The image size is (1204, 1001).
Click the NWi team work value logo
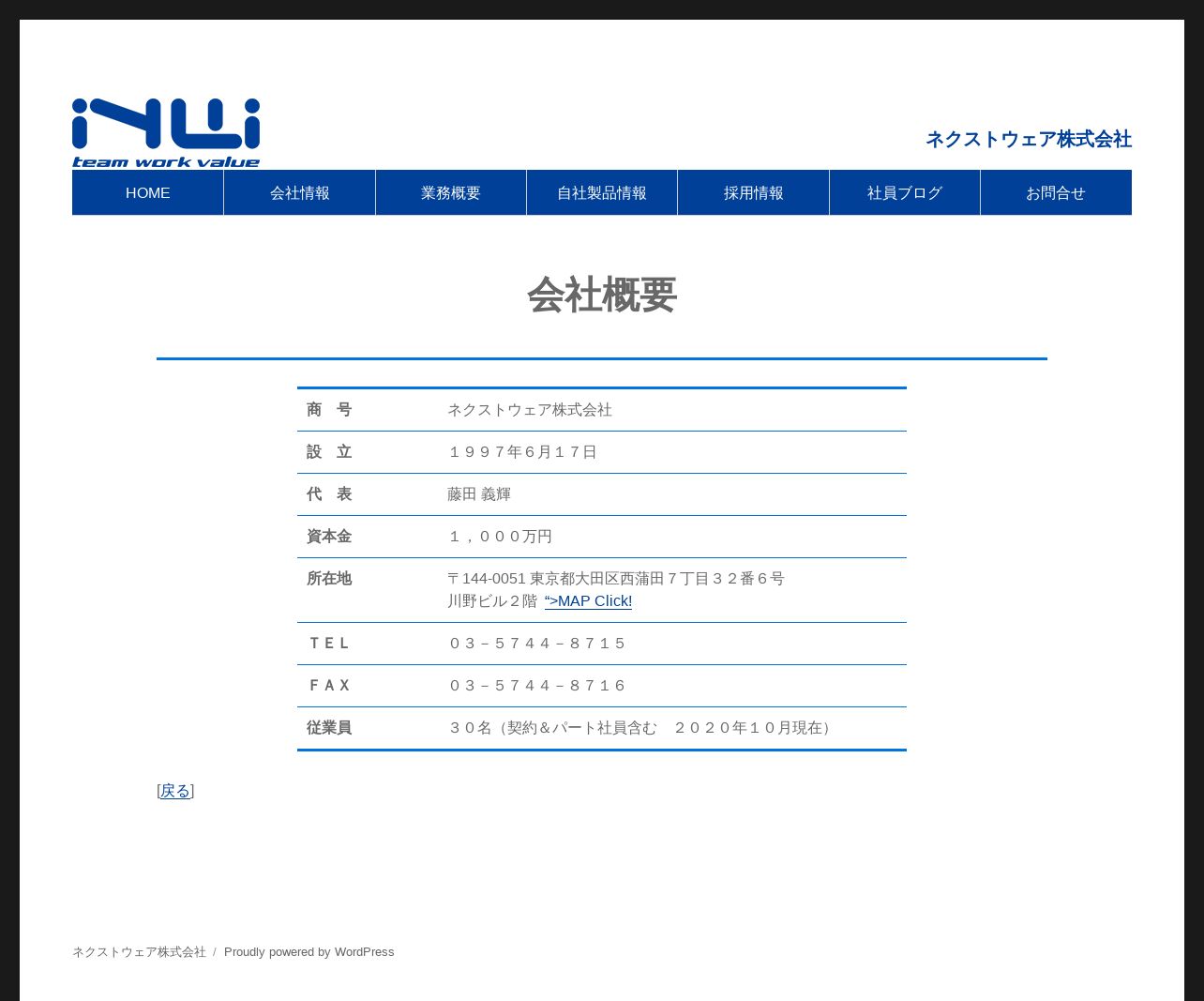[x=166, y=133]
